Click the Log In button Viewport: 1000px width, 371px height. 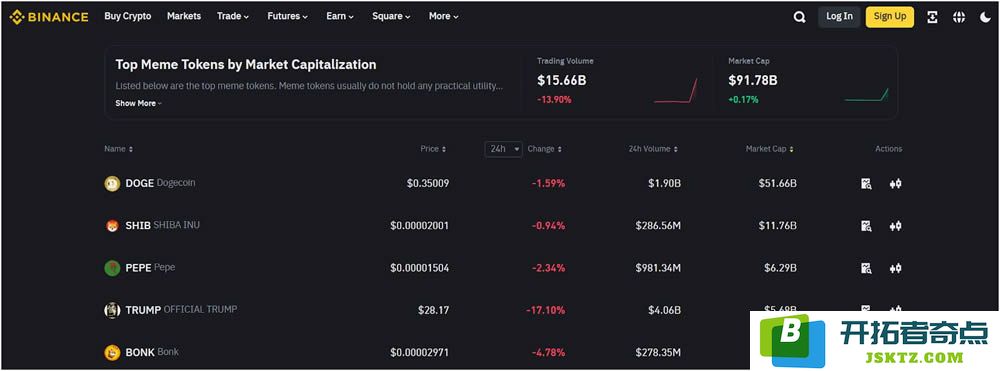click(839, 17)
